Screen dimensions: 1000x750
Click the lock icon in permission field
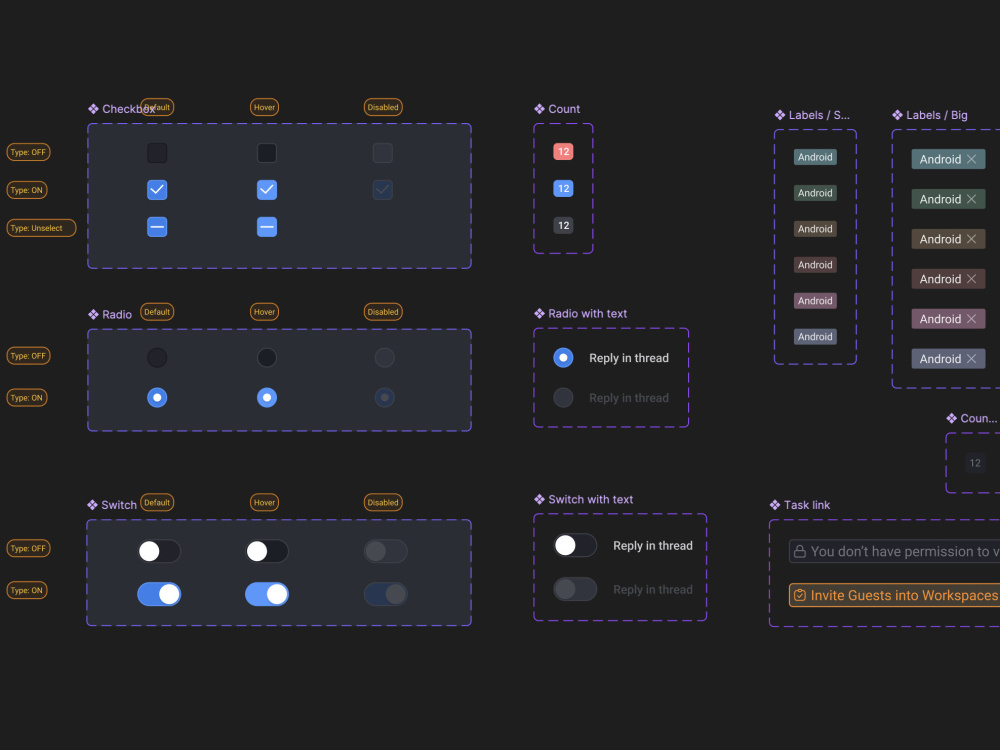pyautogui.click(x=800, y=552)
